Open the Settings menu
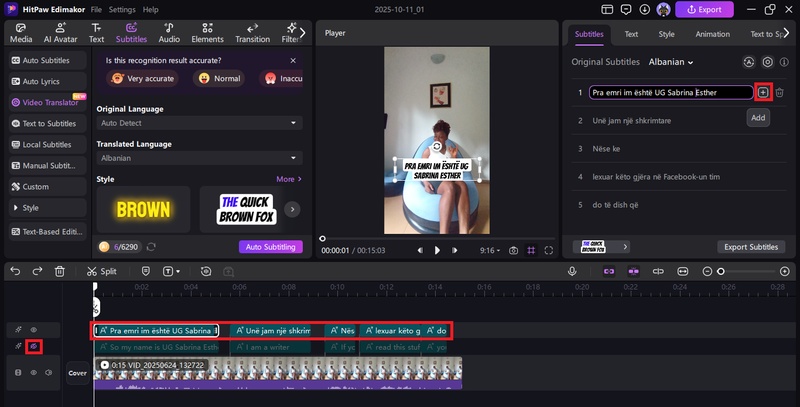The height and width of the screenshot is (407, 800). (122, 9)
